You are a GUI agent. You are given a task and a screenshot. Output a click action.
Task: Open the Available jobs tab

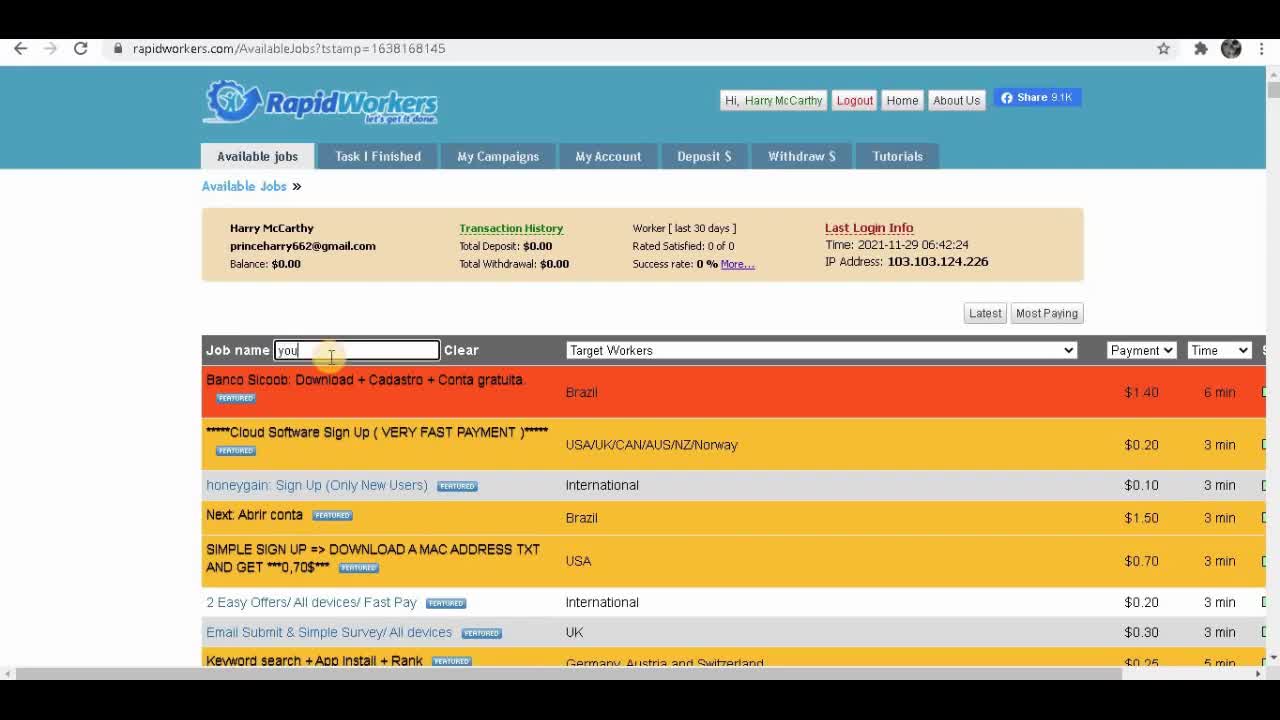pos(257,156)
